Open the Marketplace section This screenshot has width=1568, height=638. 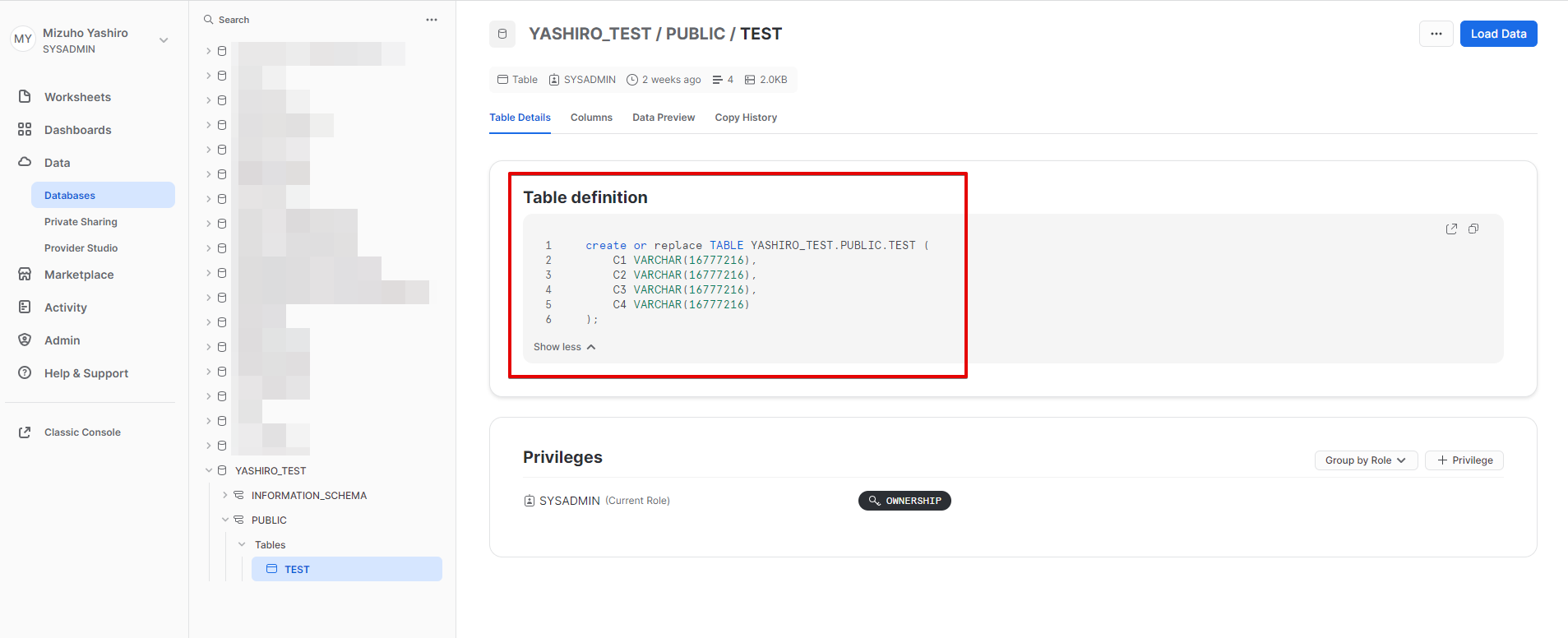79,275
